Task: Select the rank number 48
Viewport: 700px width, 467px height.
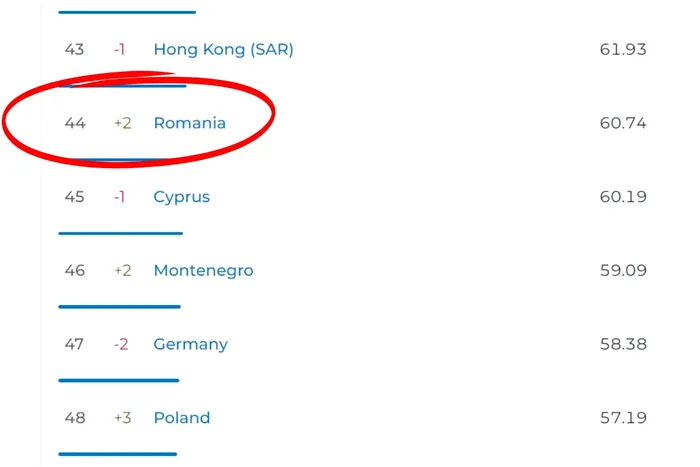Action: 75,418
